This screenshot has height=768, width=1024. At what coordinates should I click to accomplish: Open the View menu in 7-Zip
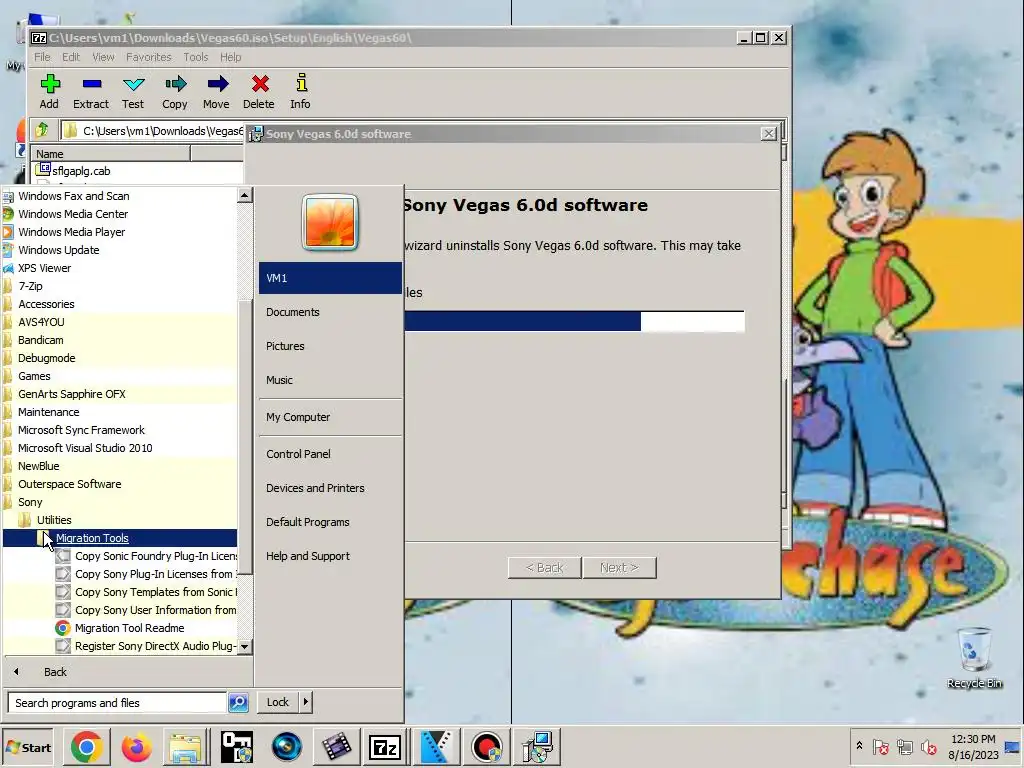[x=103, y=57]
